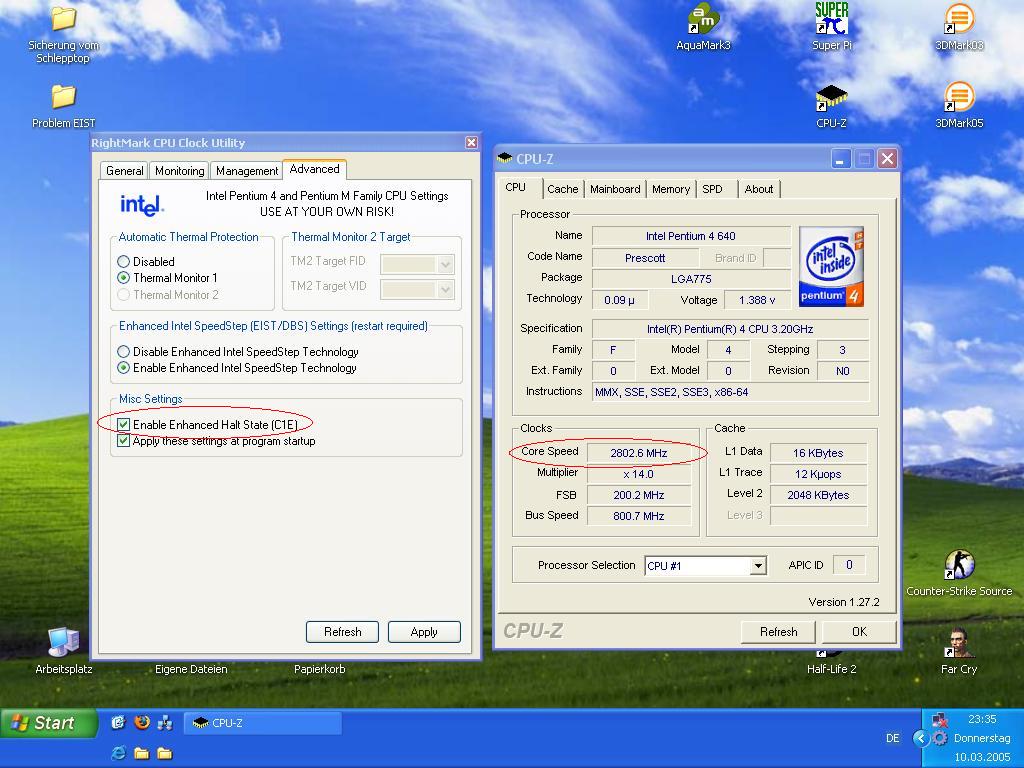Click the CPU-Z title bar chip icon
The image size is (1024, 768).
(505, 158)
